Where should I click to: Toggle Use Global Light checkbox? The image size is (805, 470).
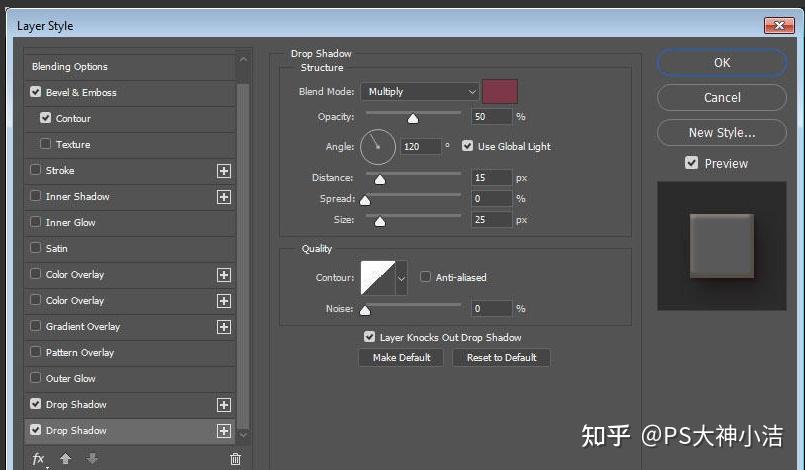point(467,146)
